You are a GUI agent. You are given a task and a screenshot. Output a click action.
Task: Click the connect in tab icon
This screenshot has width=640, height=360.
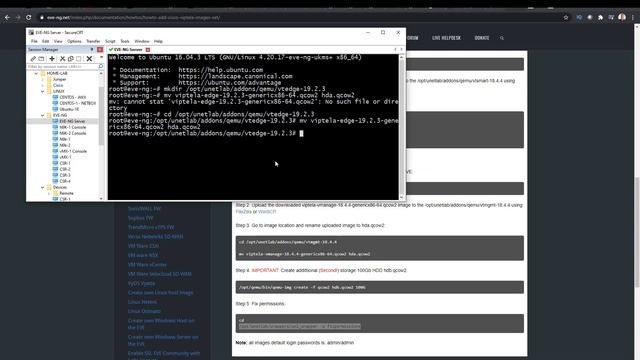(x=41, y=59)
